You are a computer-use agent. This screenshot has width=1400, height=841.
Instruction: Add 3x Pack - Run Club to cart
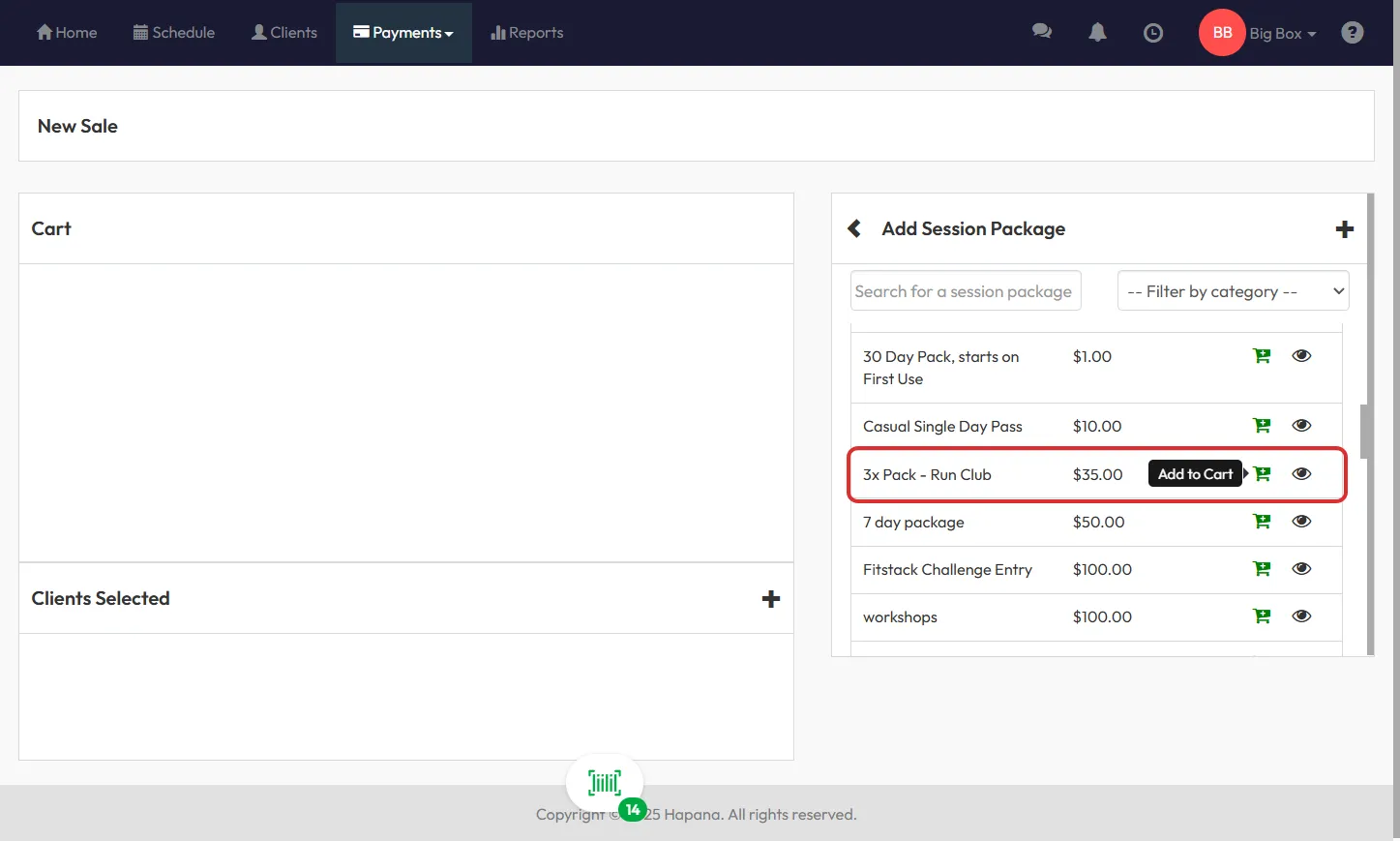point(1262,474)
